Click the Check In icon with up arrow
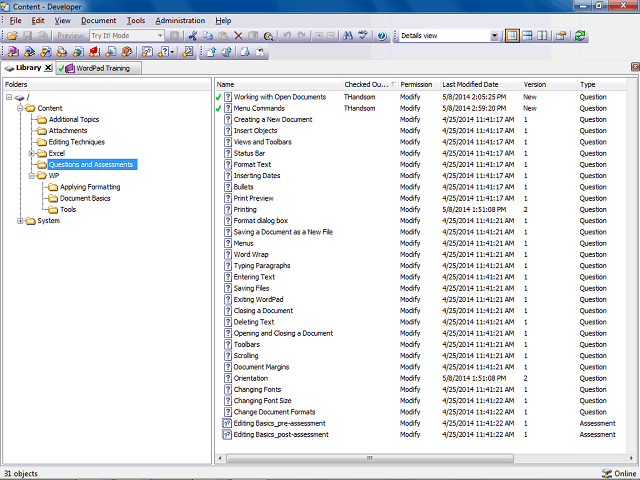Image resolution: width=640 pixels, height=480 pixels. [x=211, y=52]
